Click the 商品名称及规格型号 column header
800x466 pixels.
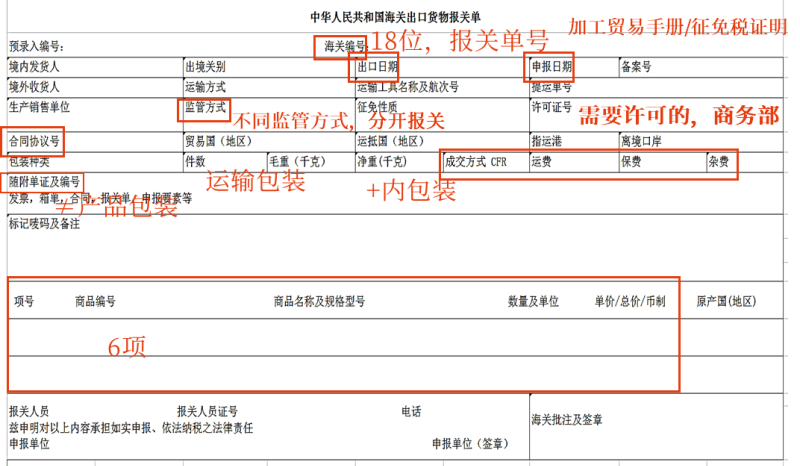pyautogui.click(x=319, y=302)
